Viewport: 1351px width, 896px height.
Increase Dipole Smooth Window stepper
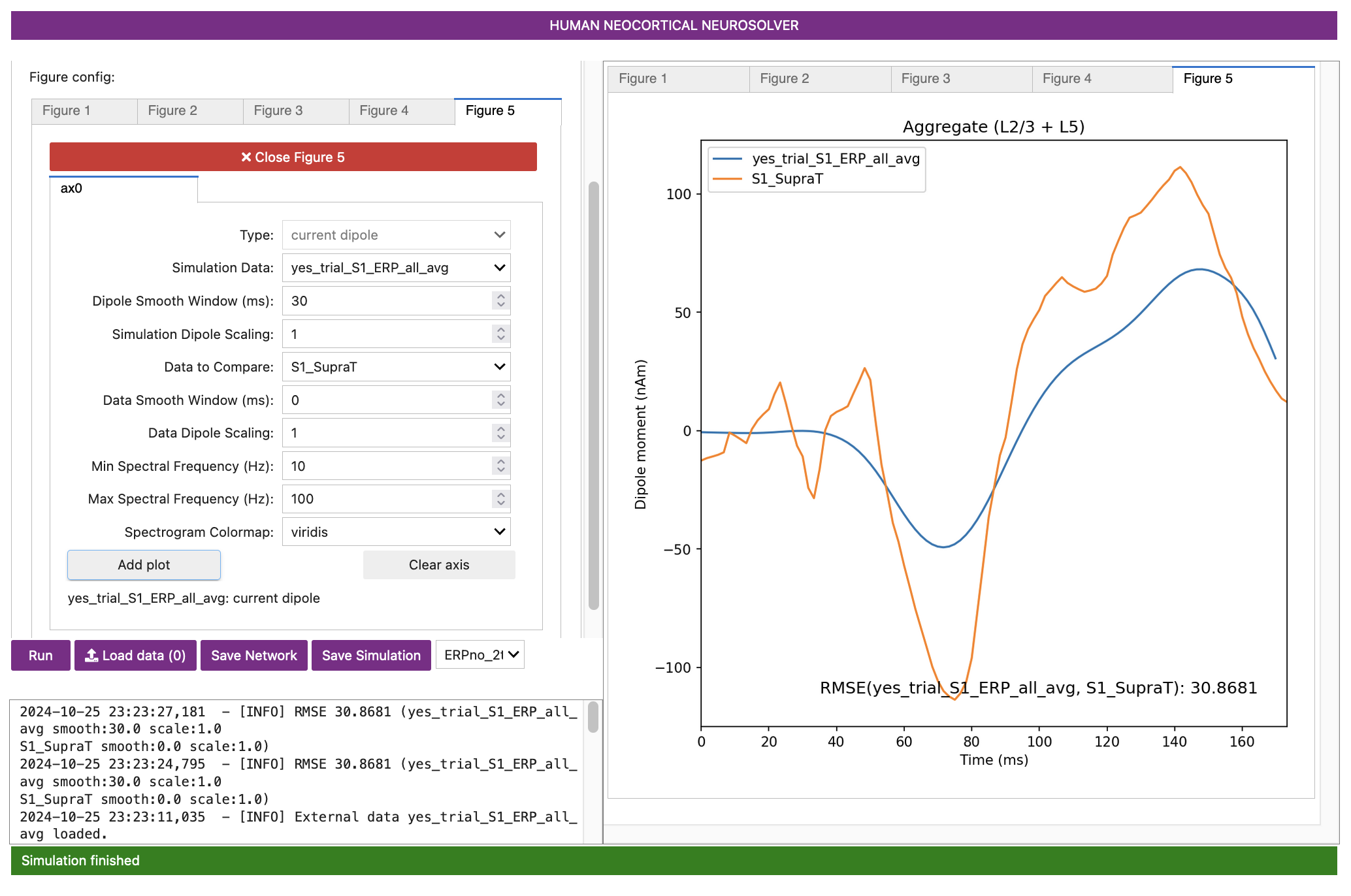click(x=500, y=296)
